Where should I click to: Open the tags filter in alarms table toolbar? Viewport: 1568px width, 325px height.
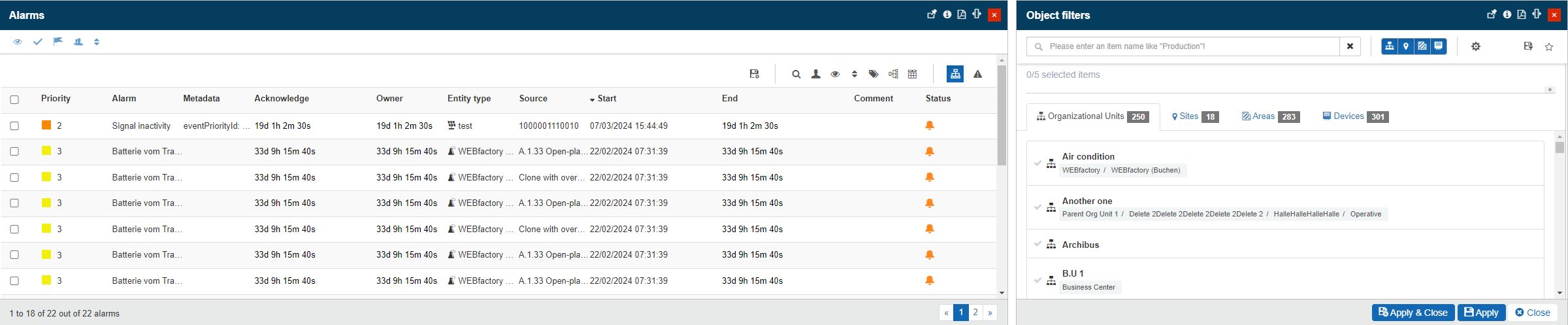point(874,74)
